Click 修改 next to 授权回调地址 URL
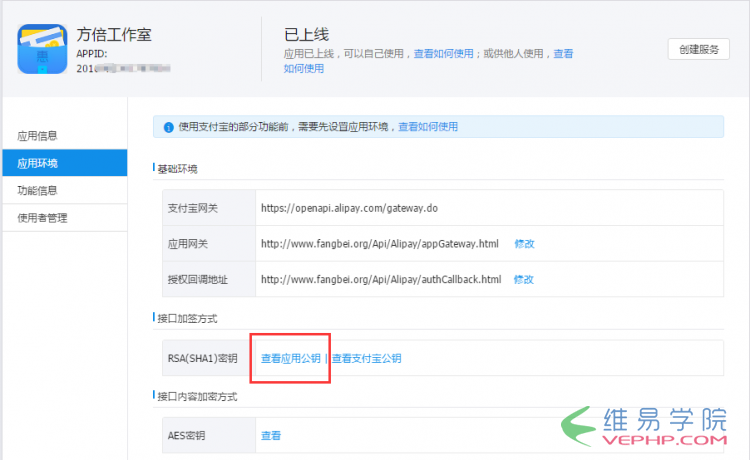This screenshot has height=460, width=750. 524,280
